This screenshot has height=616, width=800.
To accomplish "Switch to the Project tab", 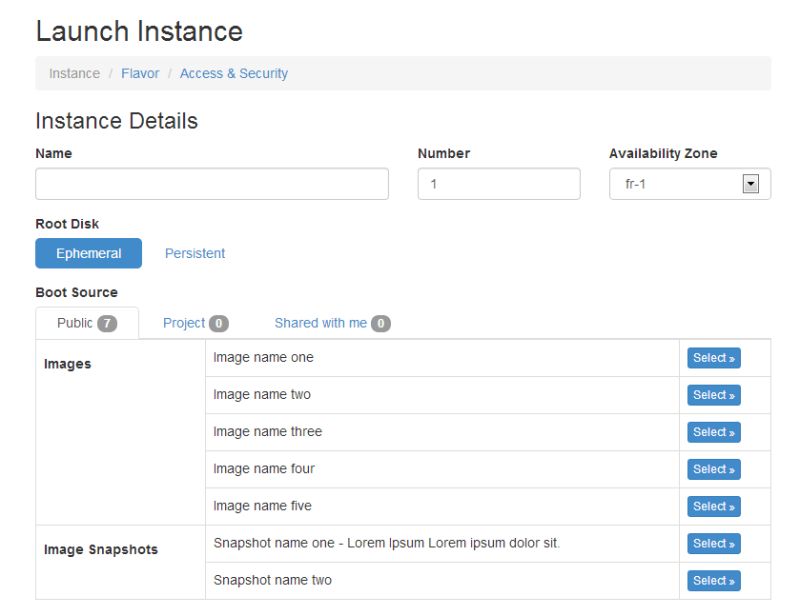I will (190, 322).
